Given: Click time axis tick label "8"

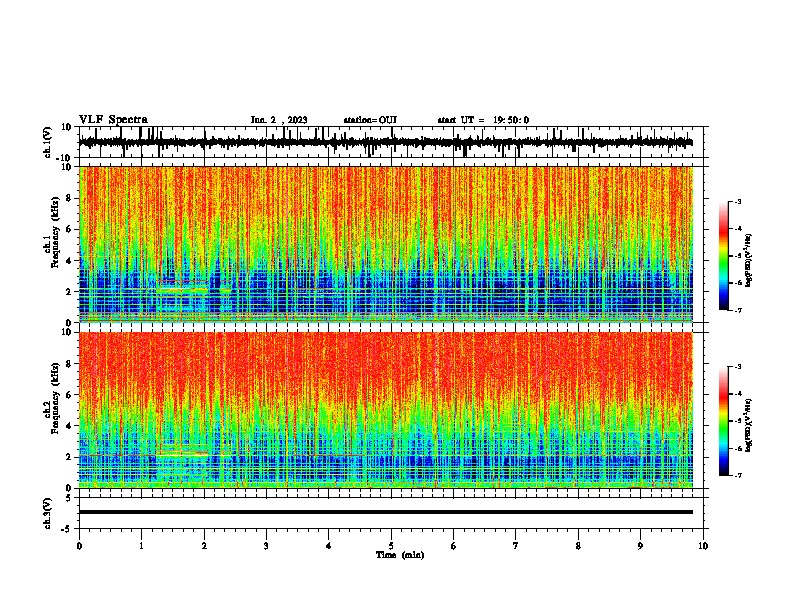Looking at the screenshot, I should pos(578,546).
